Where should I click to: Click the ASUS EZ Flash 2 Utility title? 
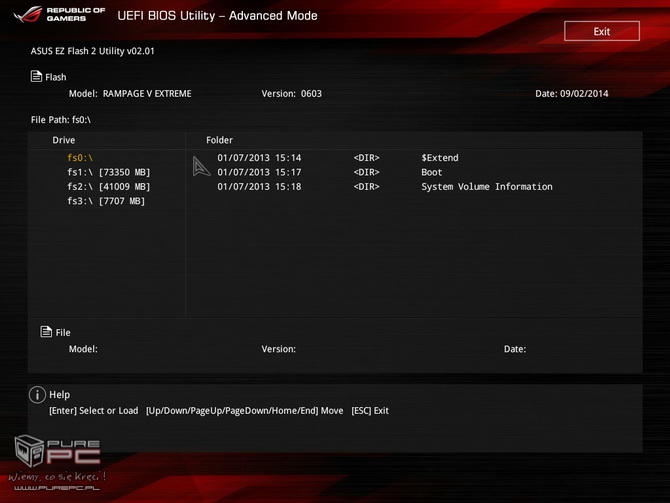point(92,51)
